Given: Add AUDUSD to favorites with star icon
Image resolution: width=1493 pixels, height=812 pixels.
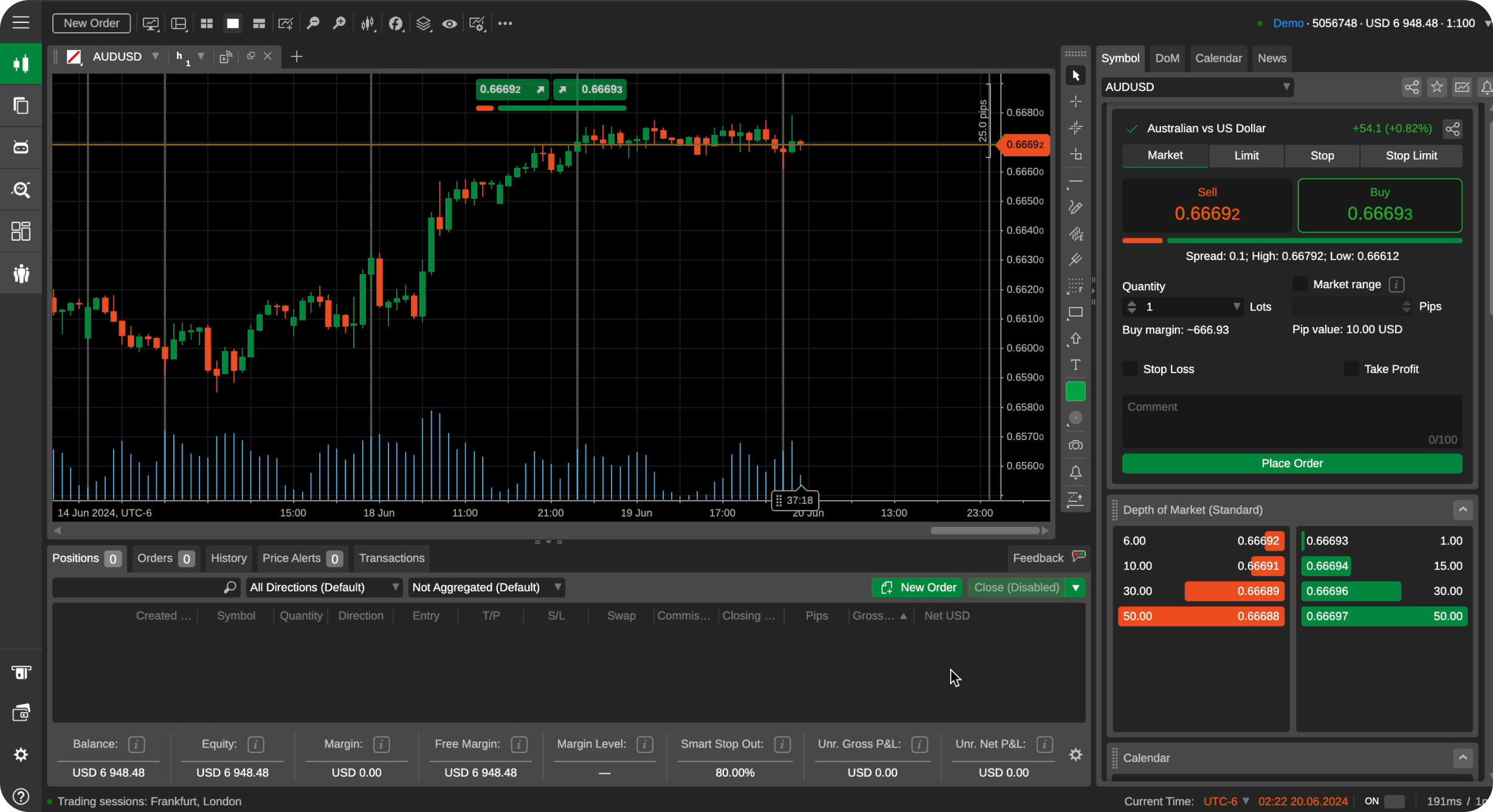Looking at the screenshot, I should tap(1436, 87).
